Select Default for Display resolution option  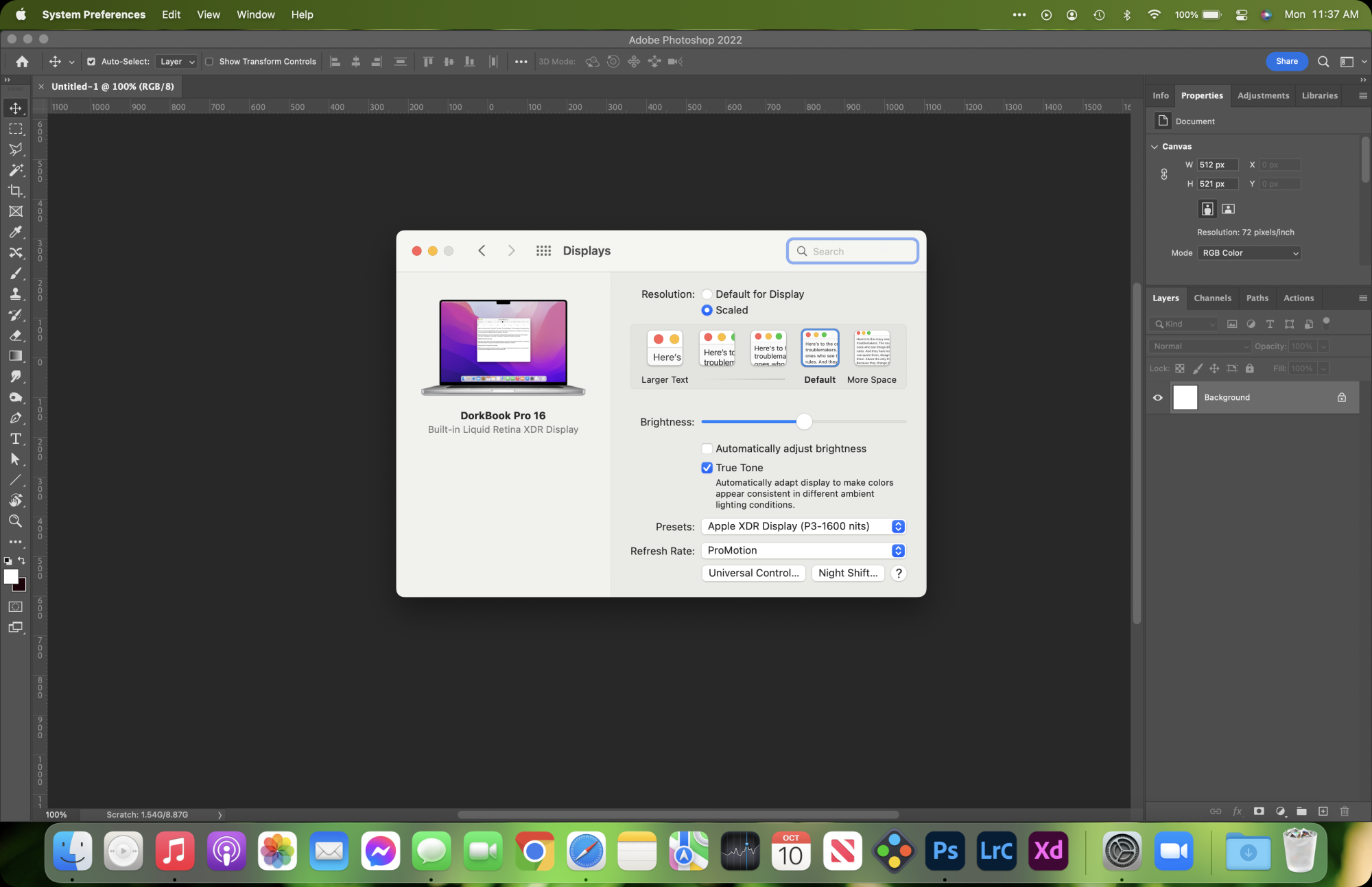tap(707, 294)
